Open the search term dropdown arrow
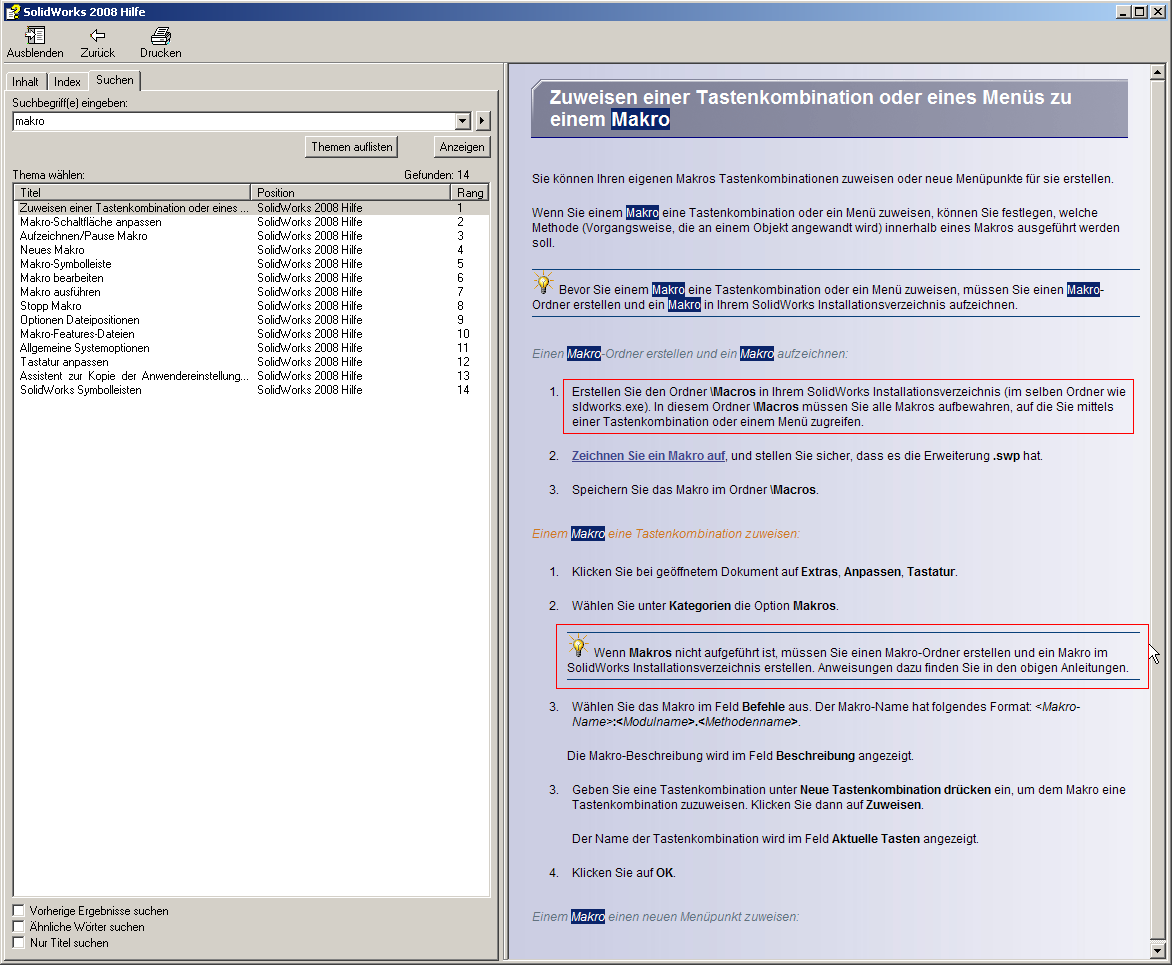Image resolution: width=1172 pixels, height=965 pixels. (463, 121)
